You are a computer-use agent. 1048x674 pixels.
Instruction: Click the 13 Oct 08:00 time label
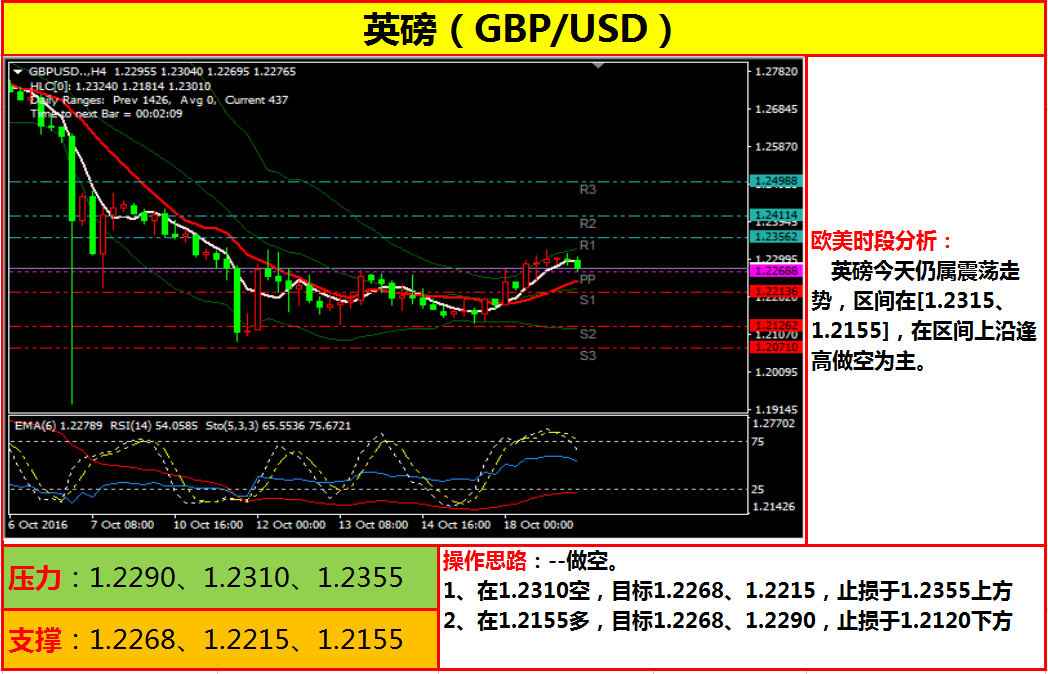374,525
